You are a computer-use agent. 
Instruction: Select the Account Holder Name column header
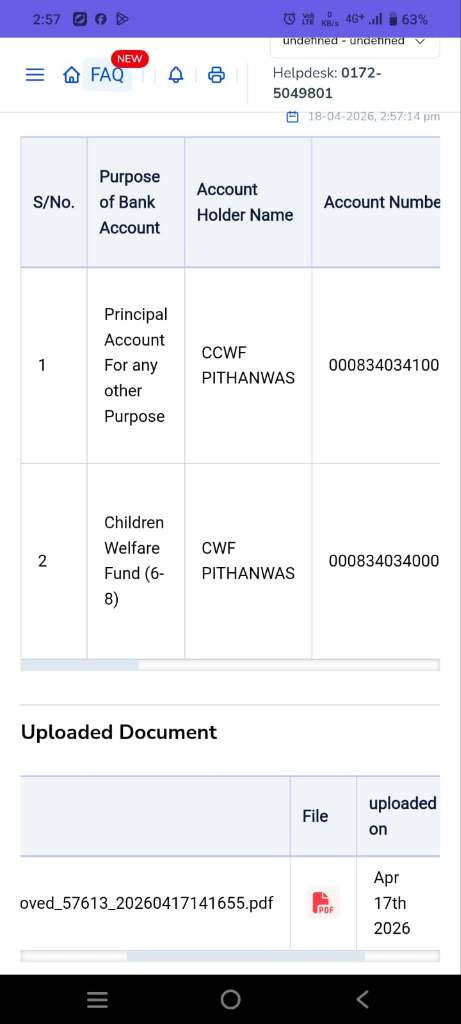(x=248, y=202)
